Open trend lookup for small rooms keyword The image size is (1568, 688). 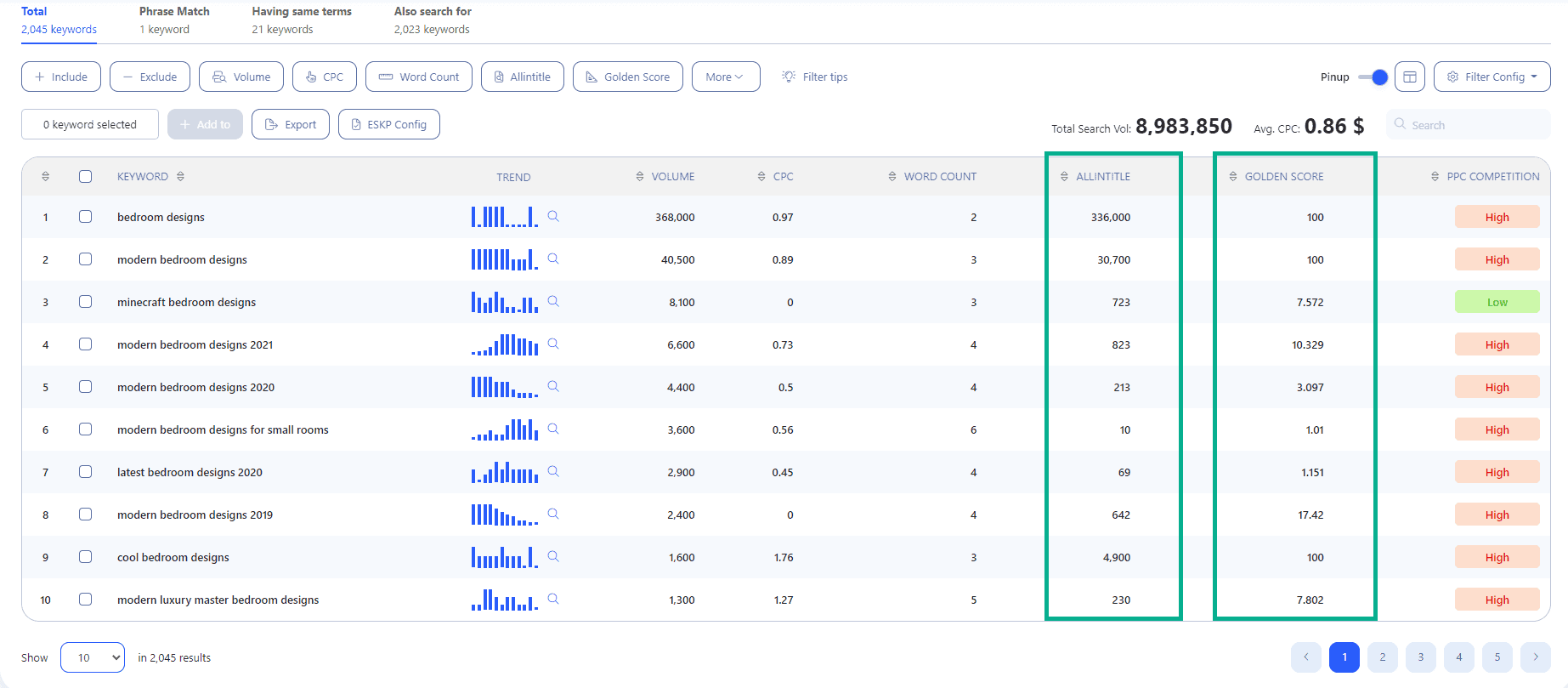point(553,429)
